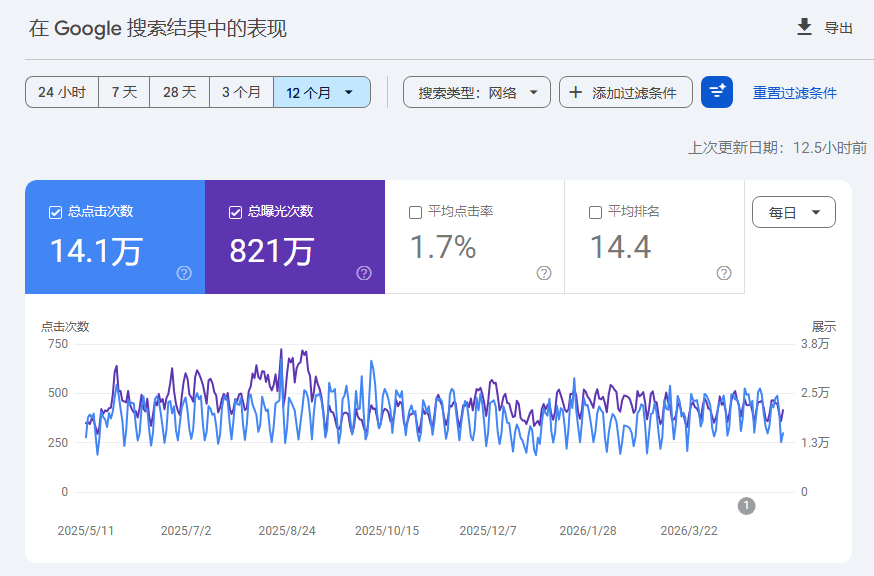Click the 在 Google 搜索结果中的表现 heading
The image size is (874, 576).
tap(158, 28)
